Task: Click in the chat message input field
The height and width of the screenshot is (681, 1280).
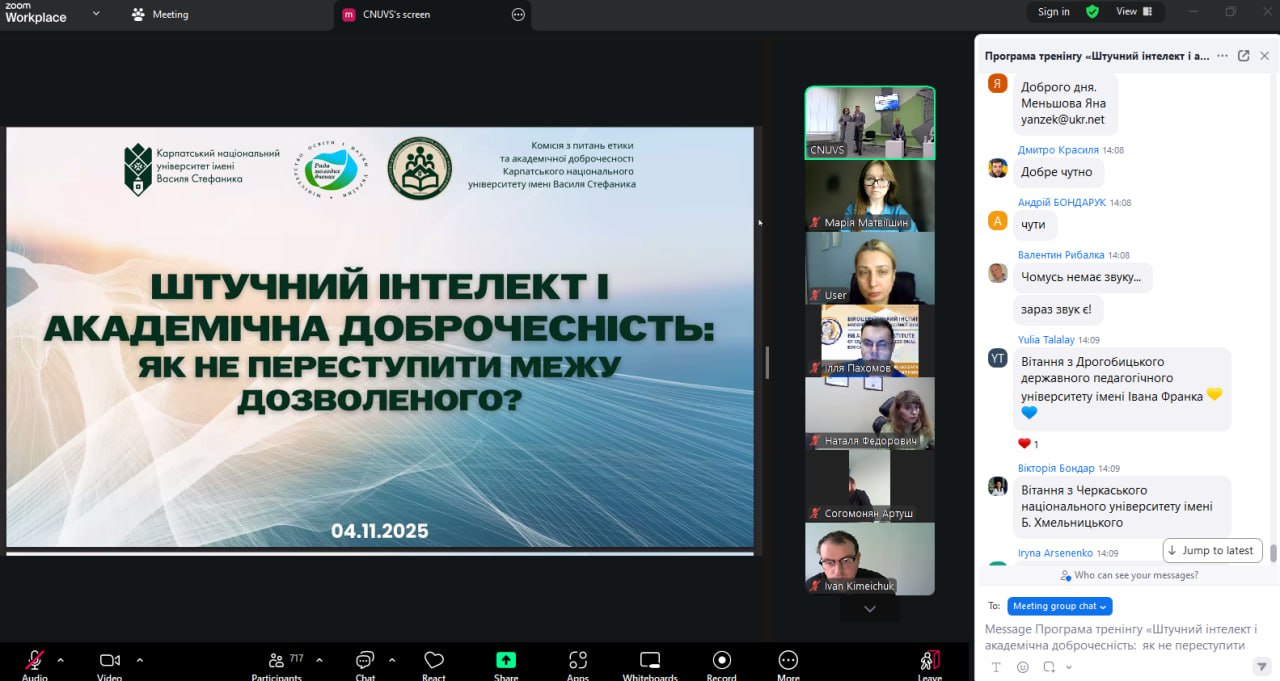Action: 1120,637
